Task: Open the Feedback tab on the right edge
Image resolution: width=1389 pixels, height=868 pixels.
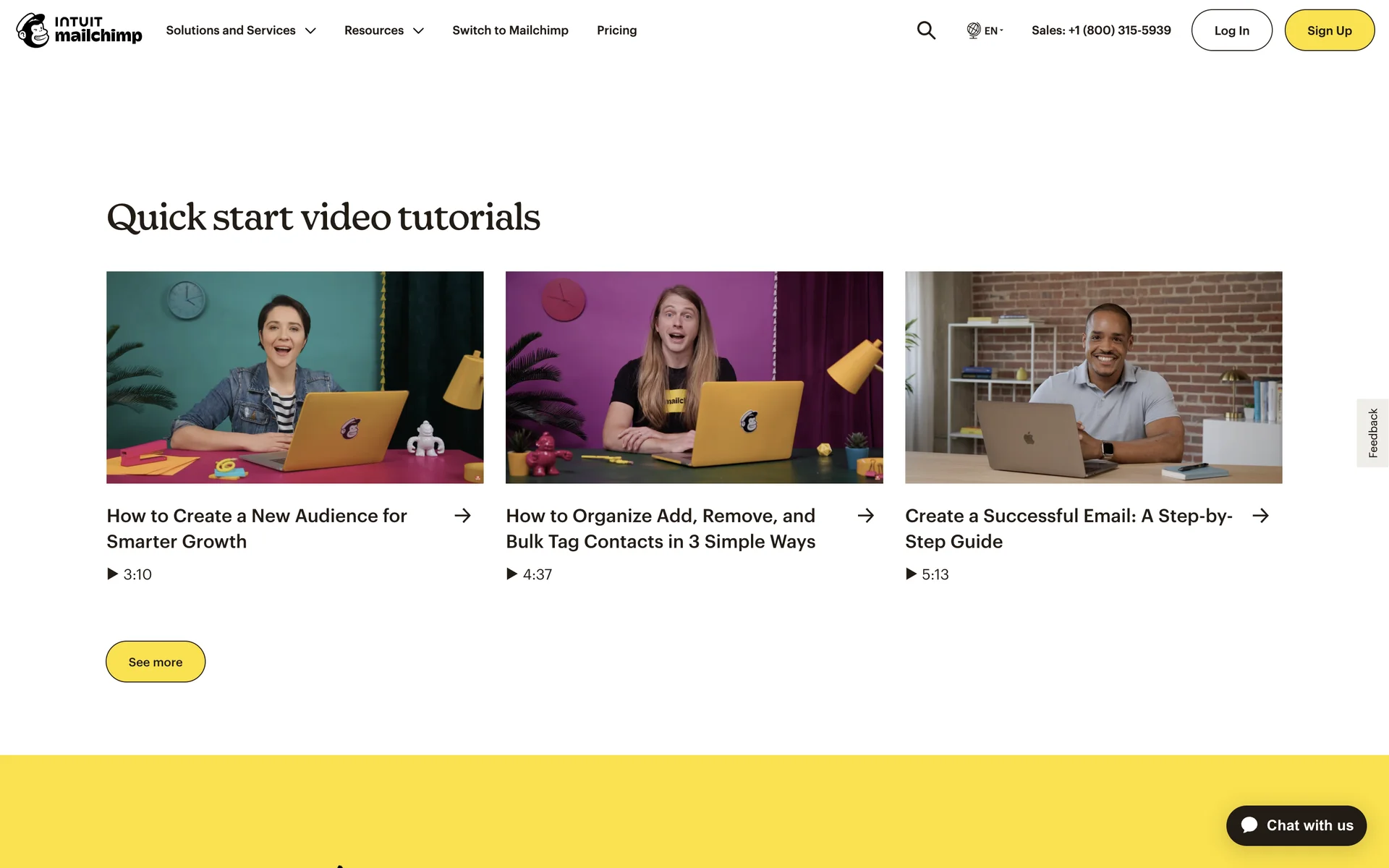Action: (x=1372, y=432)
